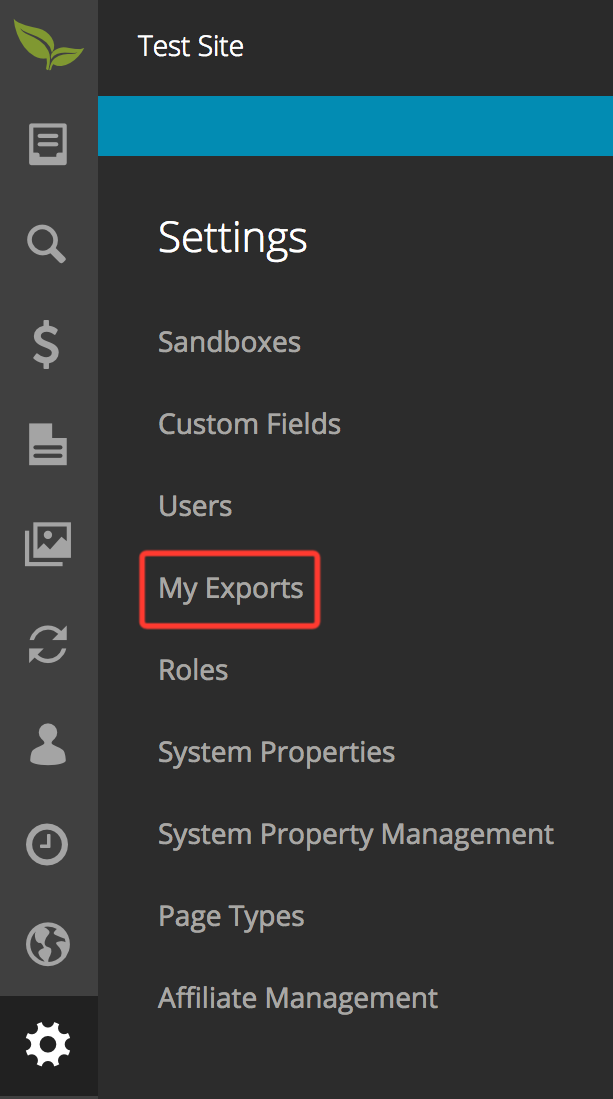The image size is (613, 1099).
Task: Open the globe icon in sidebar
Action: (x=48, y=944)
